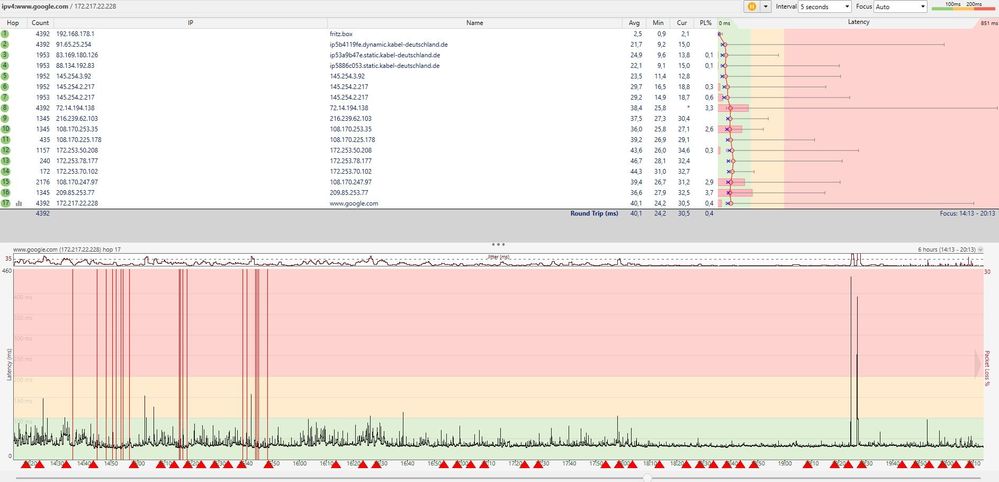Open the Interval combo box showing 5 seconds
999x482 pixels.
click(x=824, y=6)
